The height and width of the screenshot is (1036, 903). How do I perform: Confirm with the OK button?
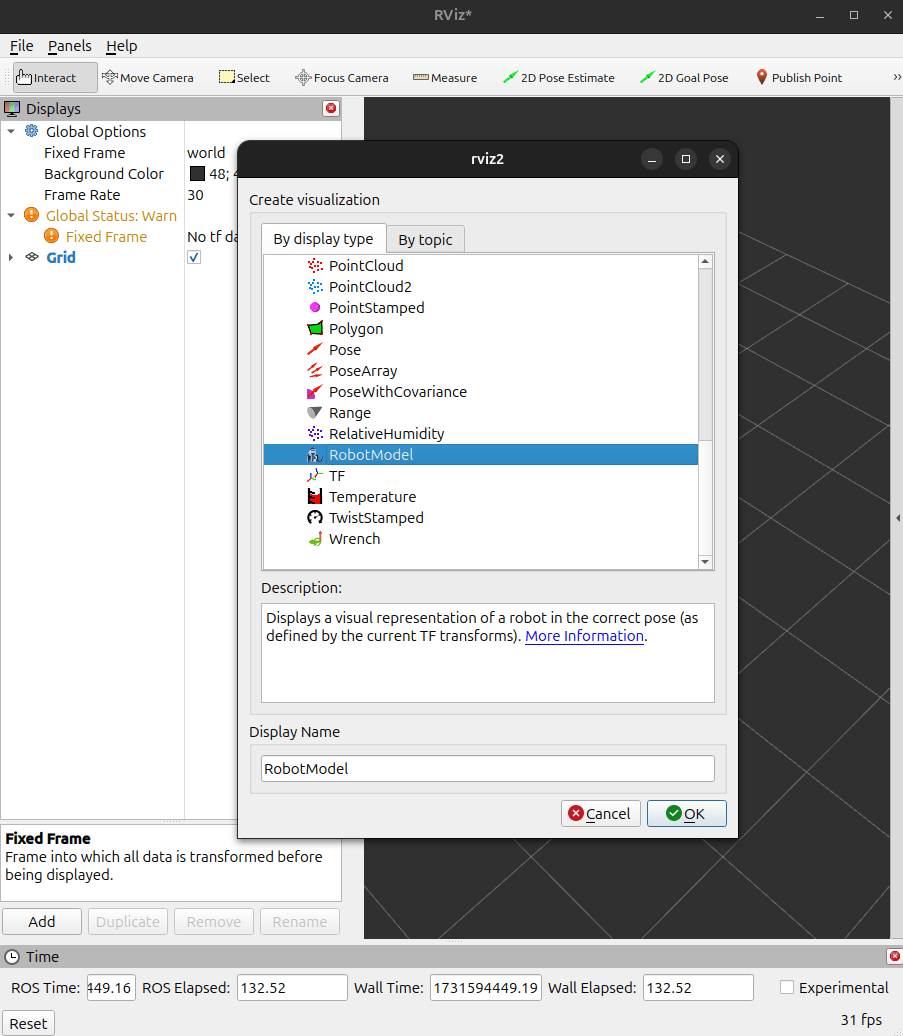(x=686, y=813)
